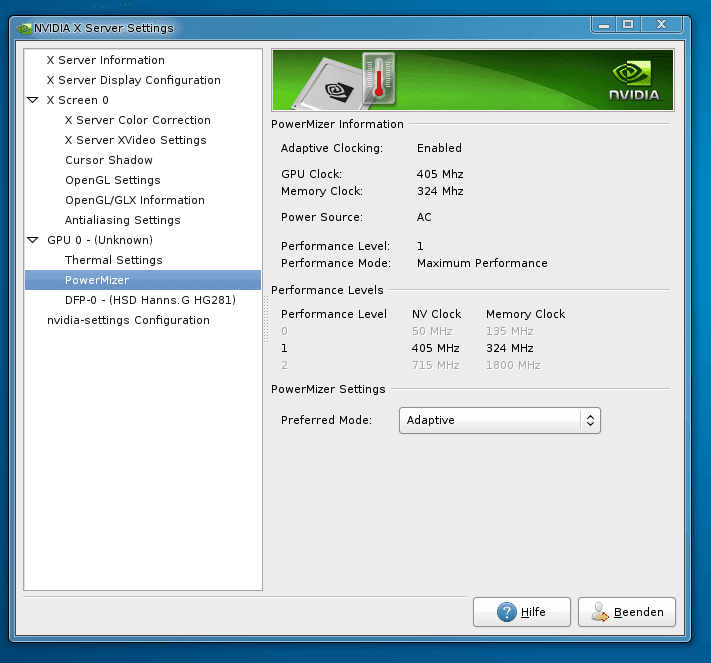The image size is (711, 663).
Task: Select X Server Display Configuration
Action: pos(134,80)
